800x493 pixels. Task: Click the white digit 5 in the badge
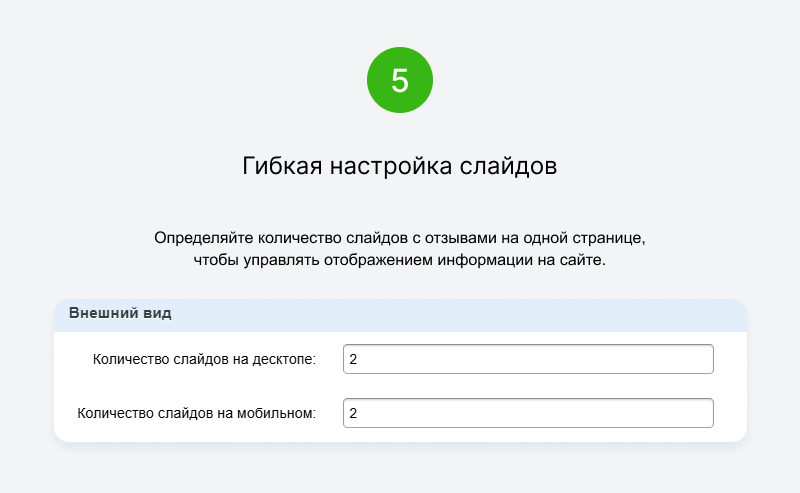[x=399, y=81]
